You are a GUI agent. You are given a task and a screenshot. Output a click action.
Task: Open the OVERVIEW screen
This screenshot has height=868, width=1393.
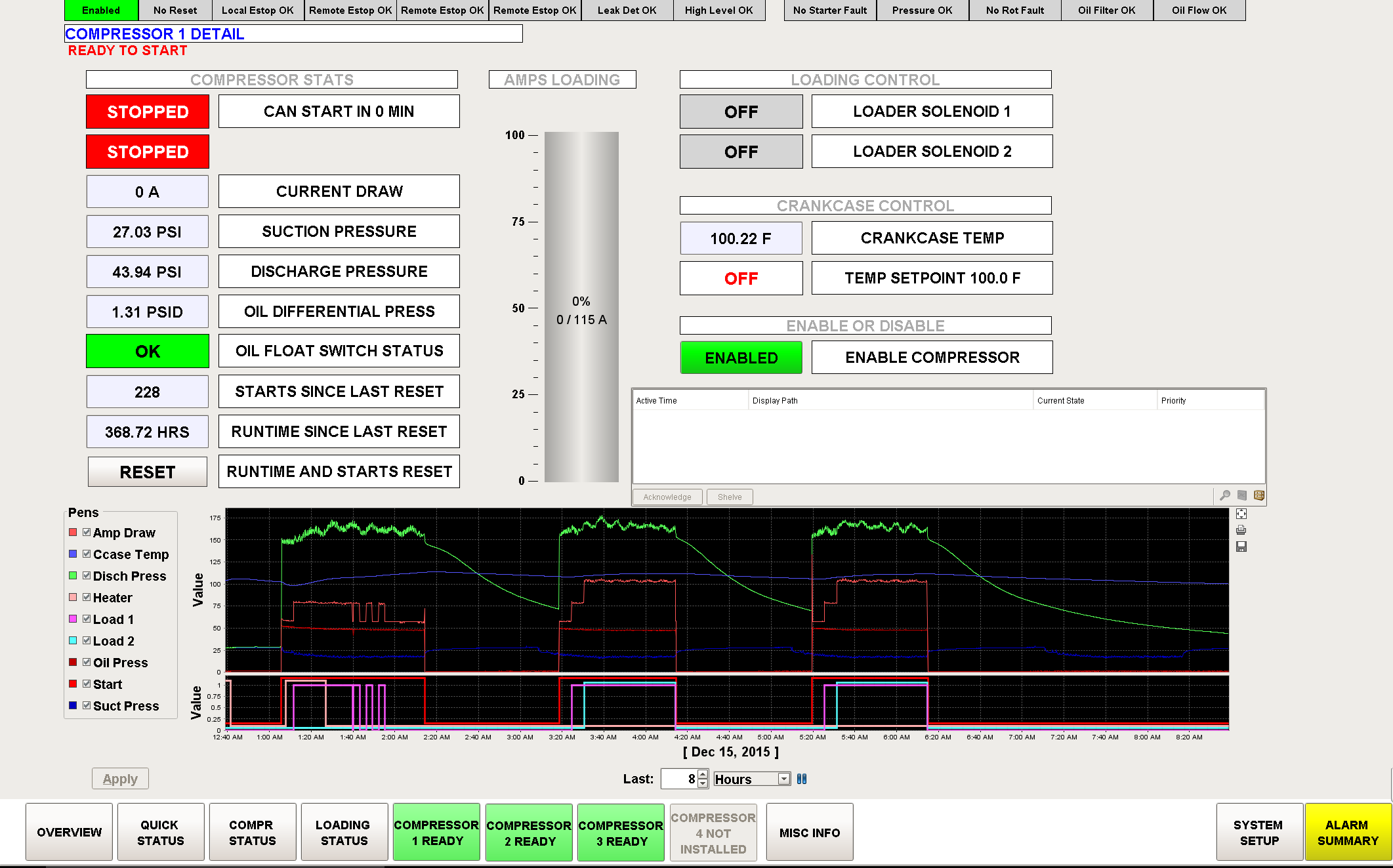click(x=69, y=832)
